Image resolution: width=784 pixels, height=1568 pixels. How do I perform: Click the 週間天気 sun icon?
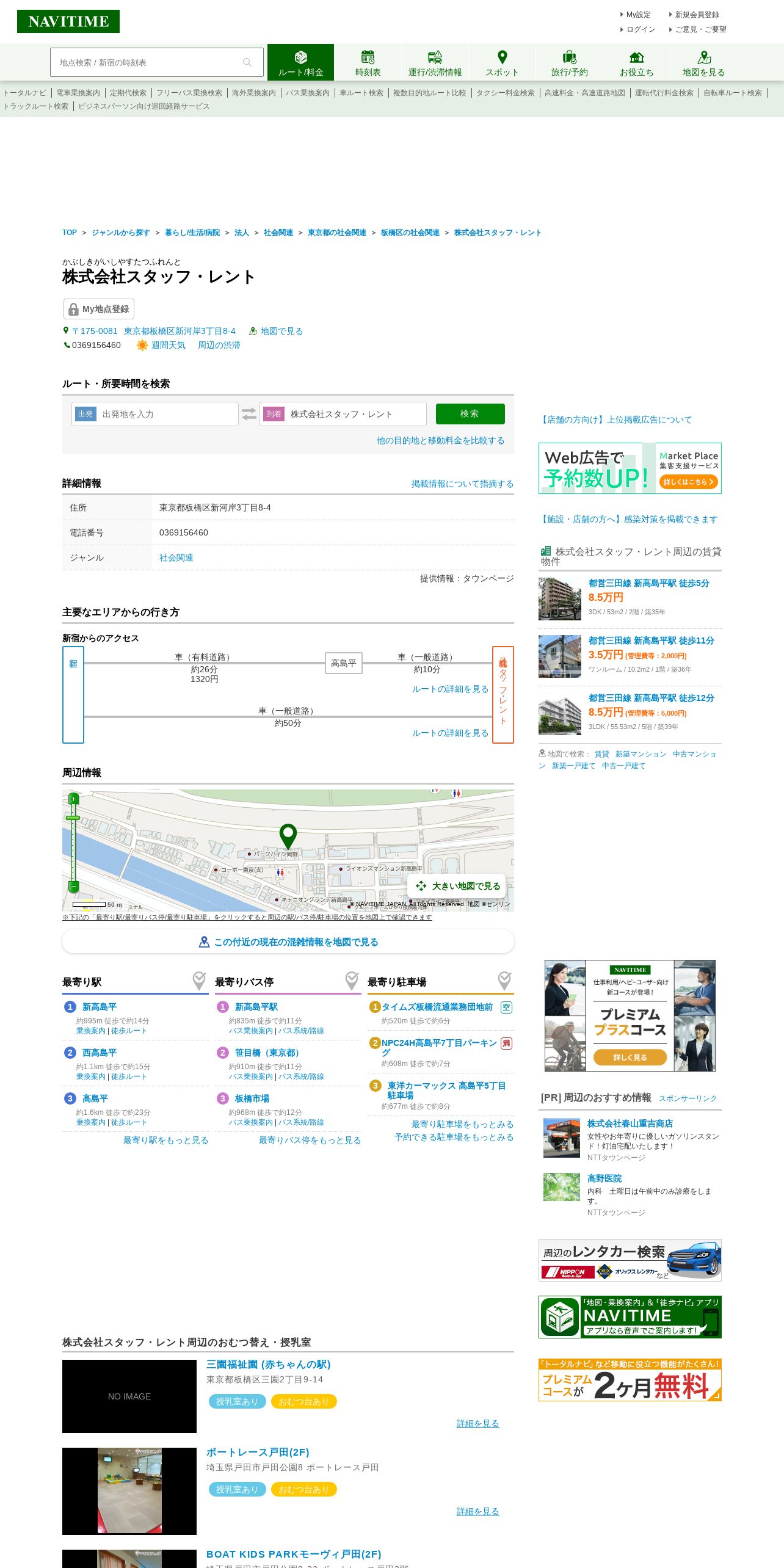point(142,345)
